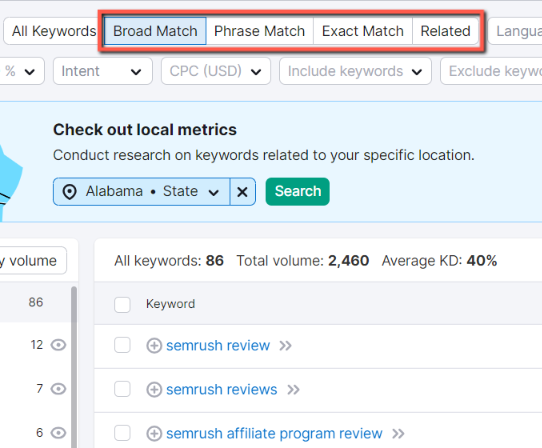Open the Intent filter dropdown
The height and width of the screenshot is (448, 542).
pos(103,71)
